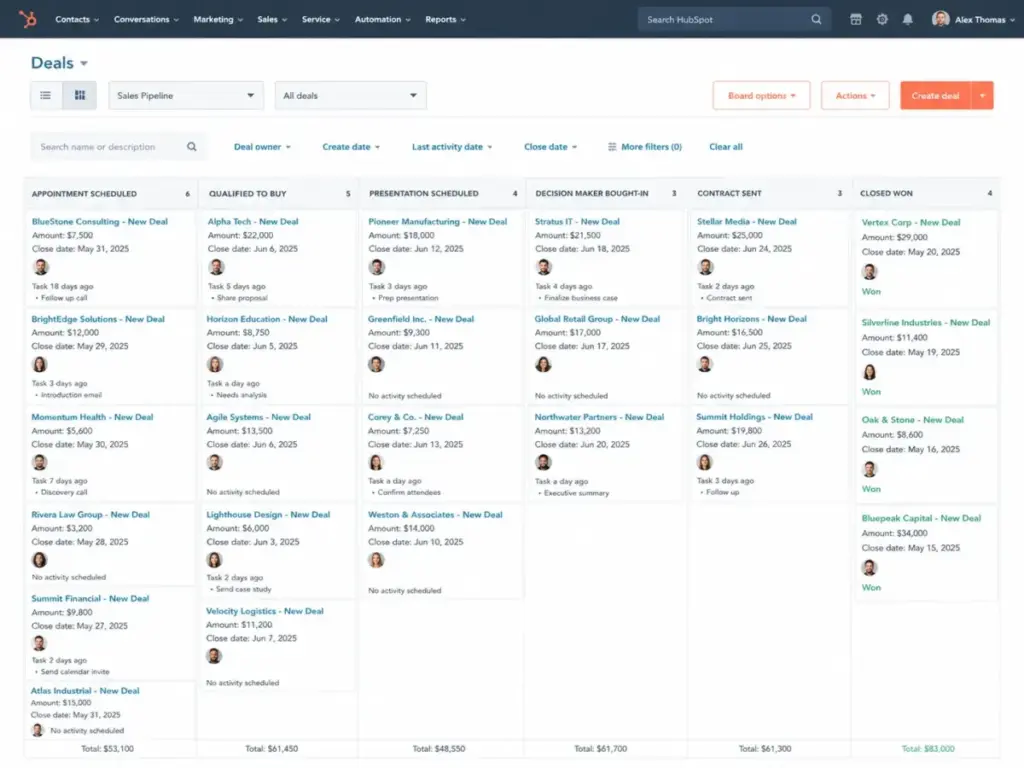The height and width of the screenshot is (768, 1024).
Task: Click owner avatar on Pioneer Manufacturing card
Action: [x=377, y=267]
